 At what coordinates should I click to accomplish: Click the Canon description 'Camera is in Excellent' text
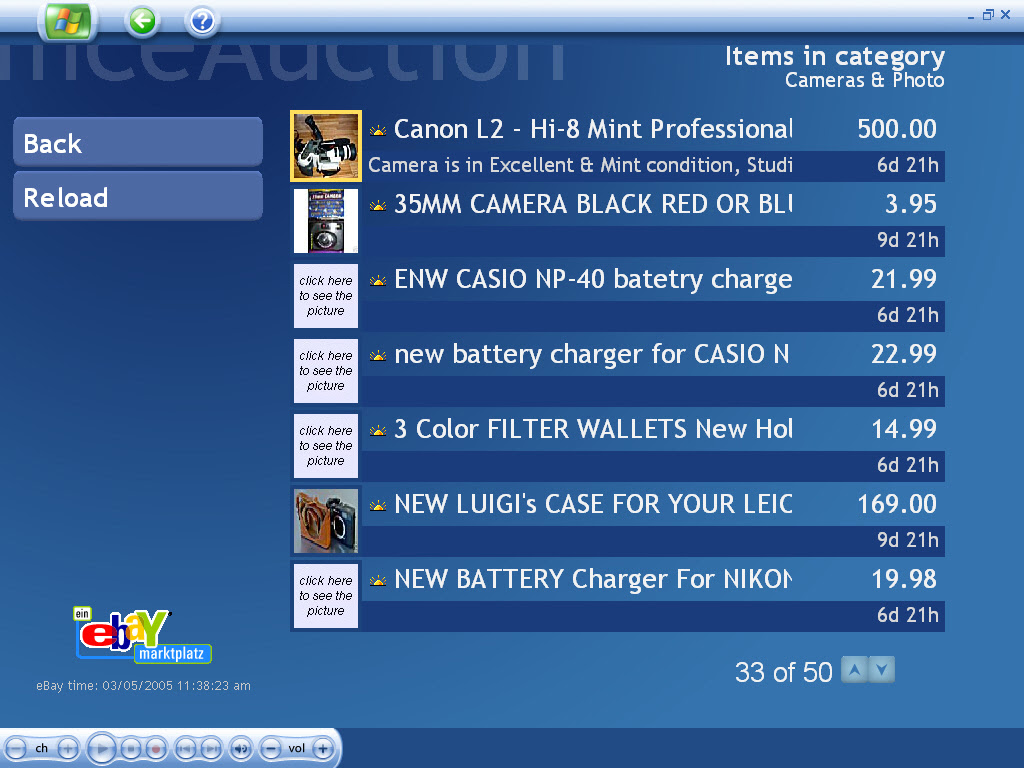(580, 165)
